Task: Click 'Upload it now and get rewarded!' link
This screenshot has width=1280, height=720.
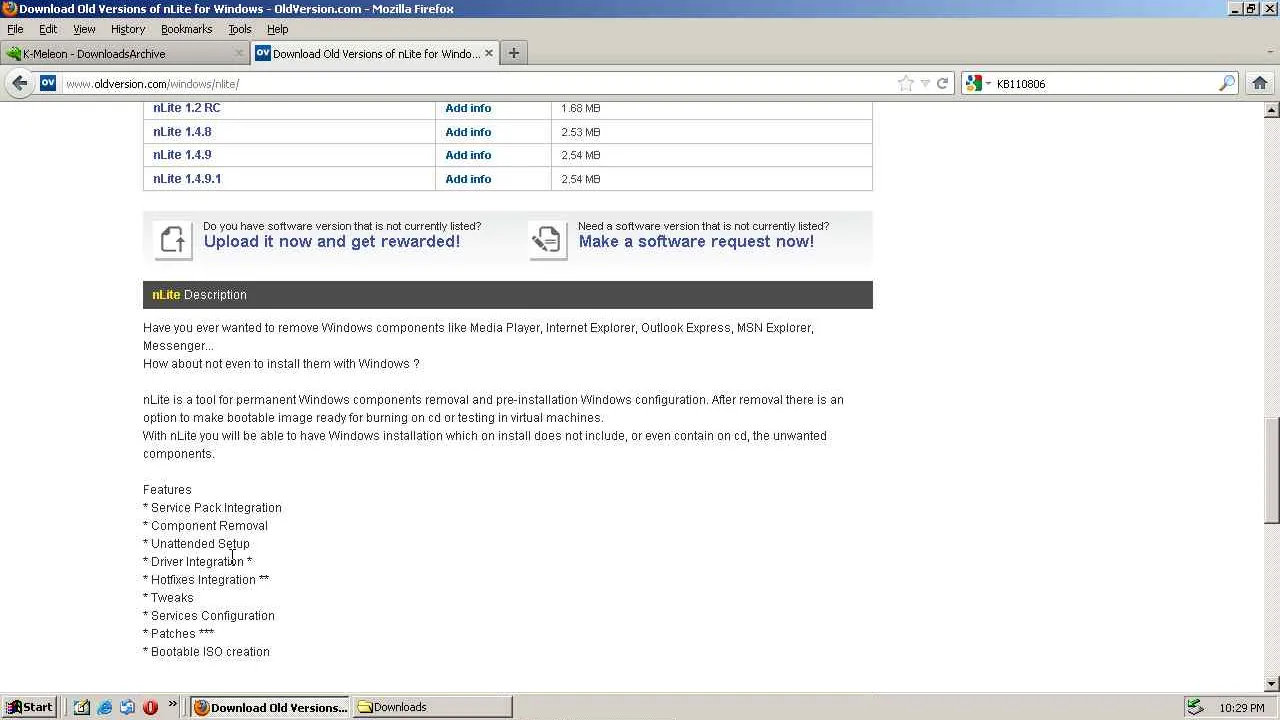Action: (x=332, y=242)
